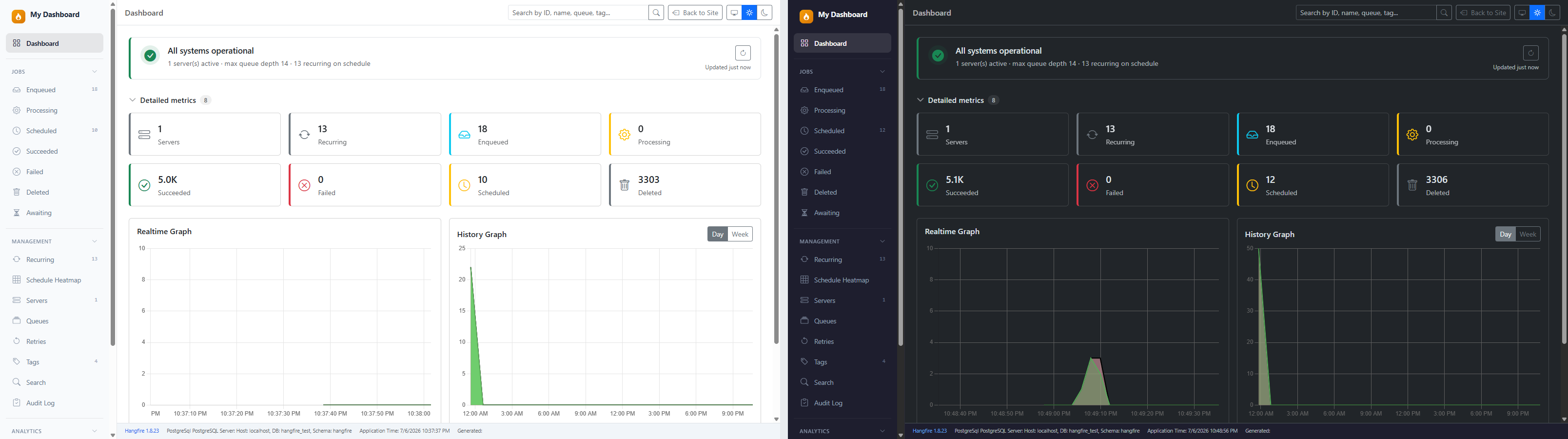The image size is (1568, 439).
Task: Click dark dashboard main vertical scrollbar thumb
Action: click(x=1565, y=189)
